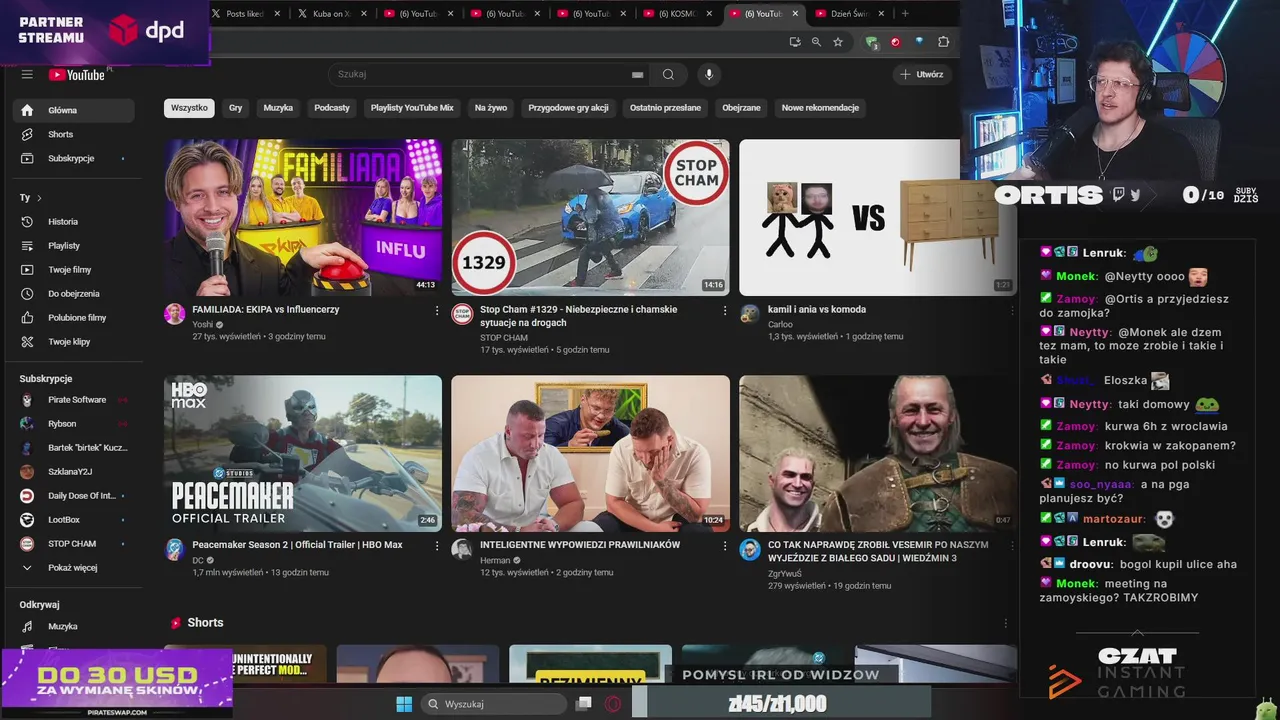Image resolution: width=1280 pixels, height=720 pixels.
Task: Open browser extensions puzzle icon
Action: [943, 42]
